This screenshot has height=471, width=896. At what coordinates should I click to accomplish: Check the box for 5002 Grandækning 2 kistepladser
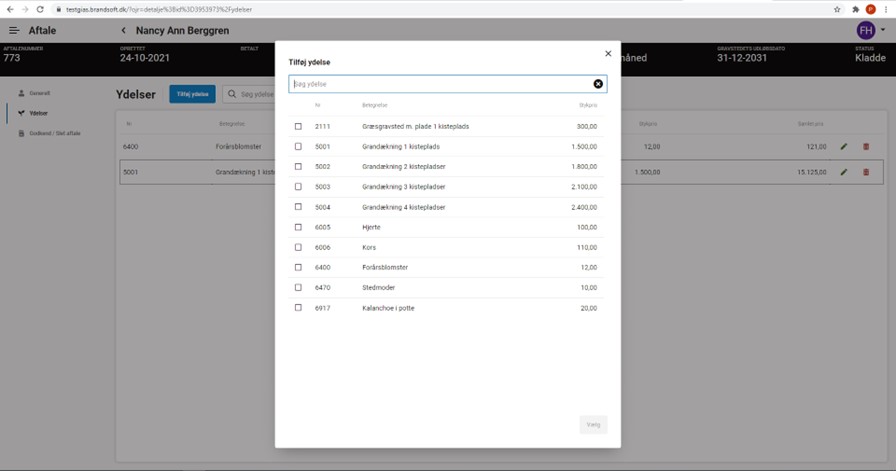click(298, 166)
